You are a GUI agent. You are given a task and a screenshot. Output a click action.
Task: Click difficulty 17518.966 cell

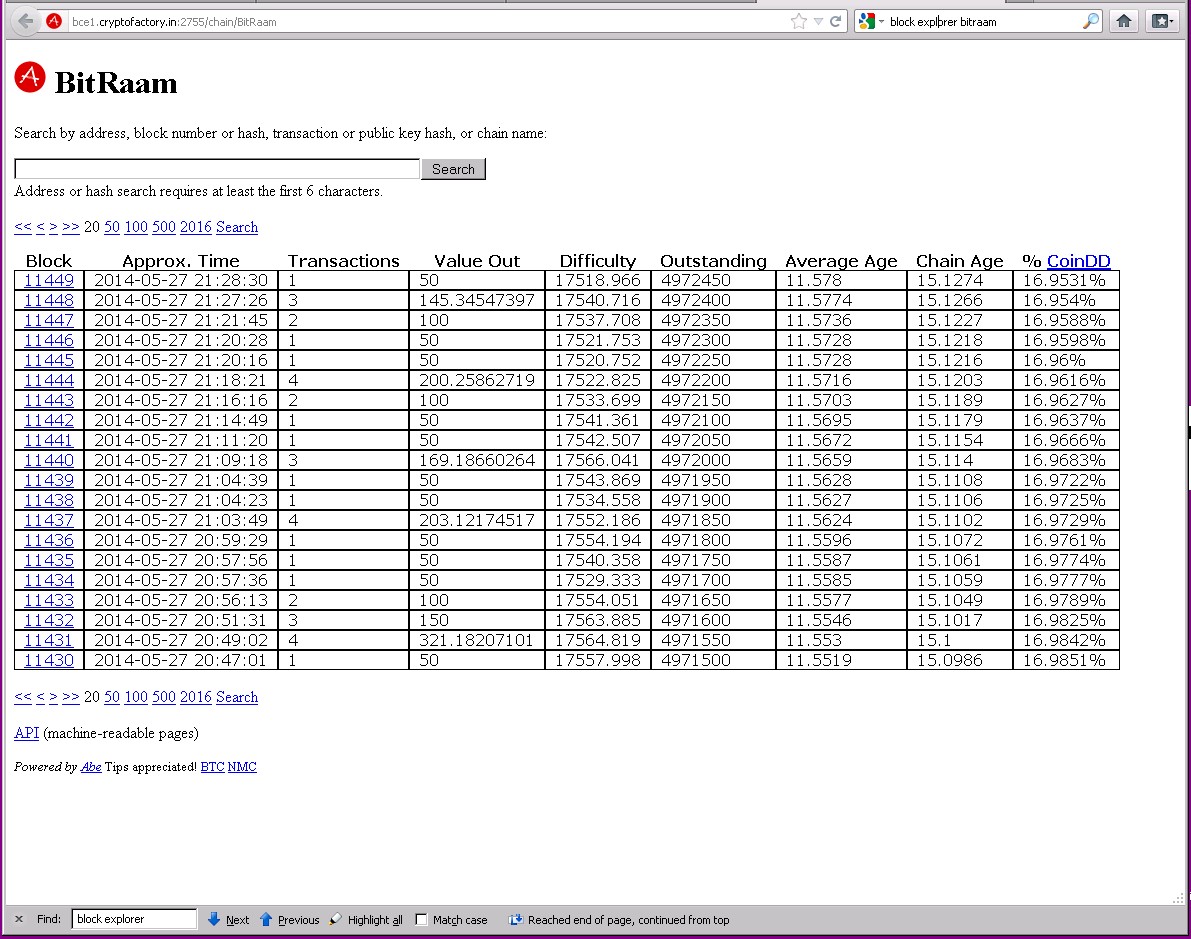pos(598,280)
